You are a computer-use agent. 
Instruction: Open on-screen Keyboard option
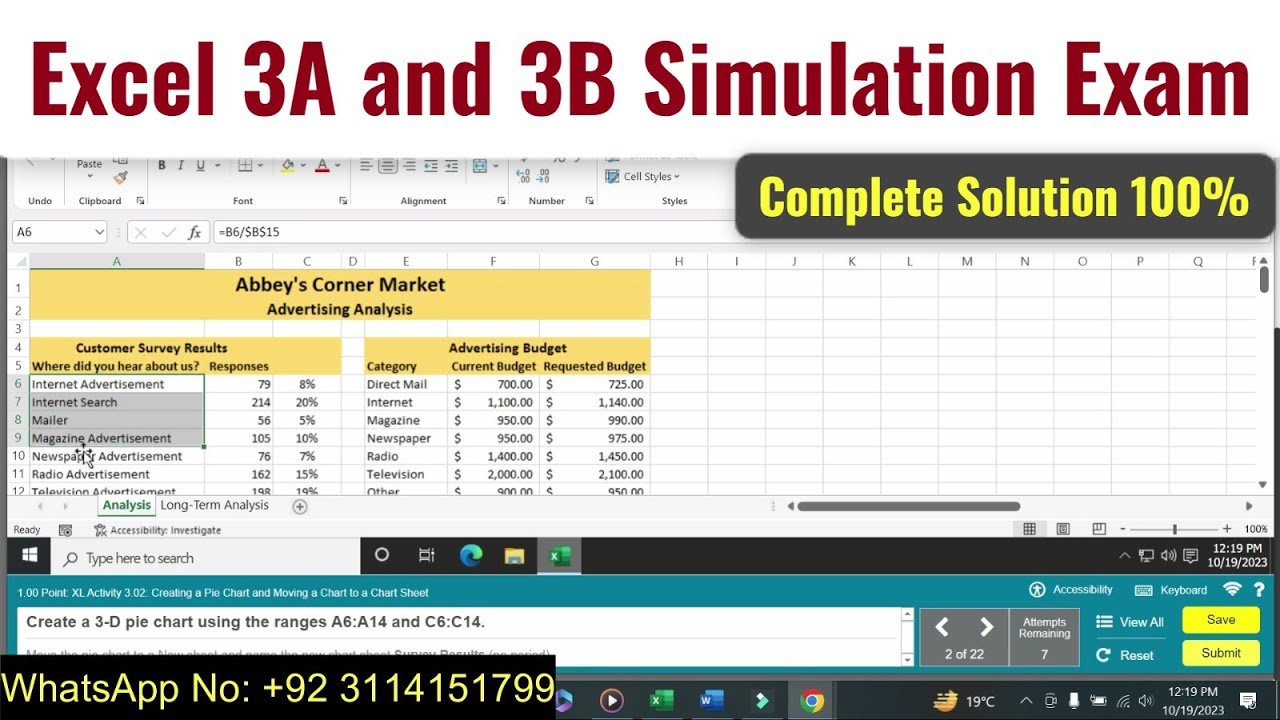(1170, 590)
